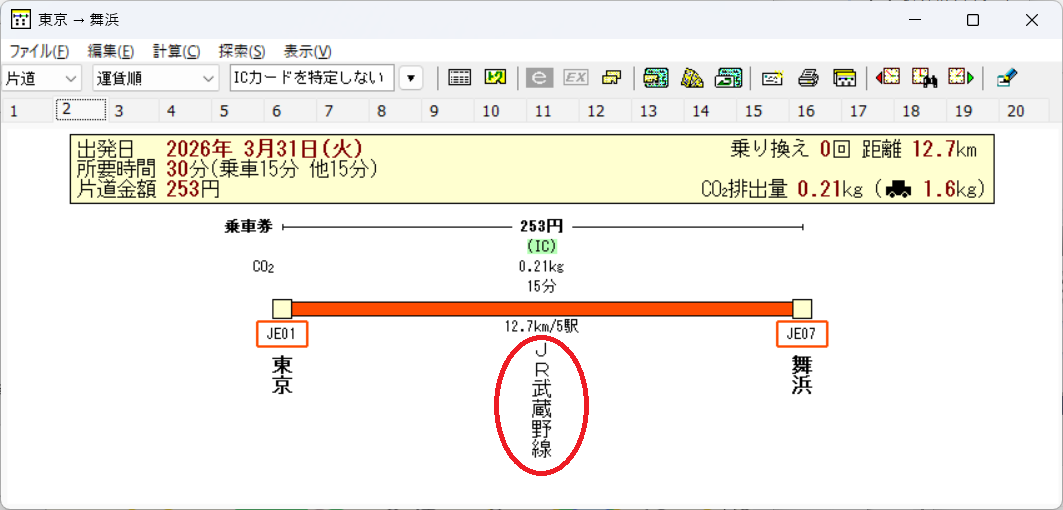This screenshot has width=1063, height=510.
Task: Switch to route tab 19
Action: click(974, 111)
